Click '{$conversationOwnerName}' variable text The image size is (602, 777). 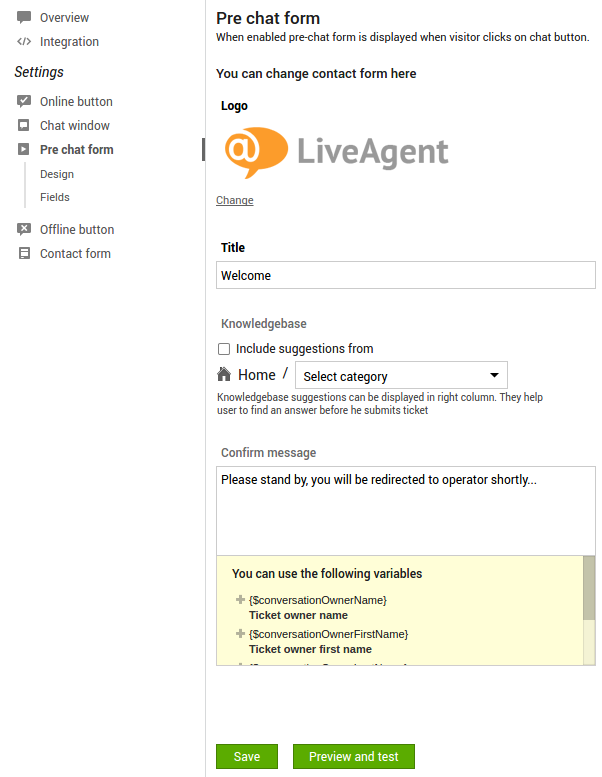click(318, 600)
